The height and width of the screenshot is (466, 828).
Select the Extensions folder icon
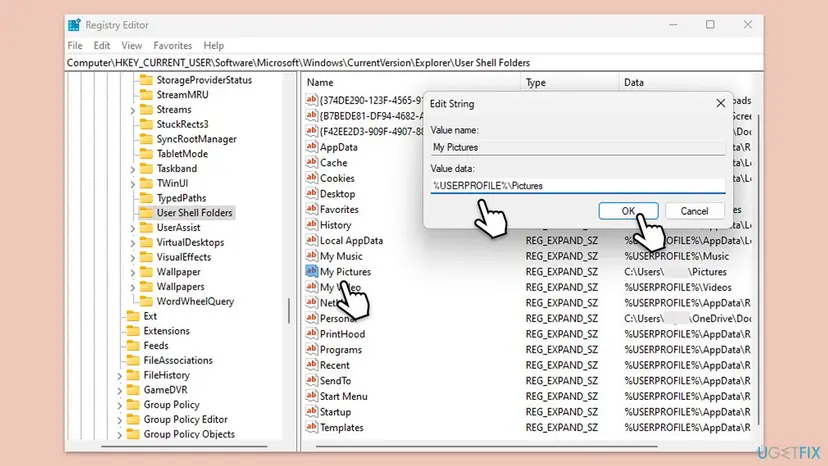(x=133, y=331)
